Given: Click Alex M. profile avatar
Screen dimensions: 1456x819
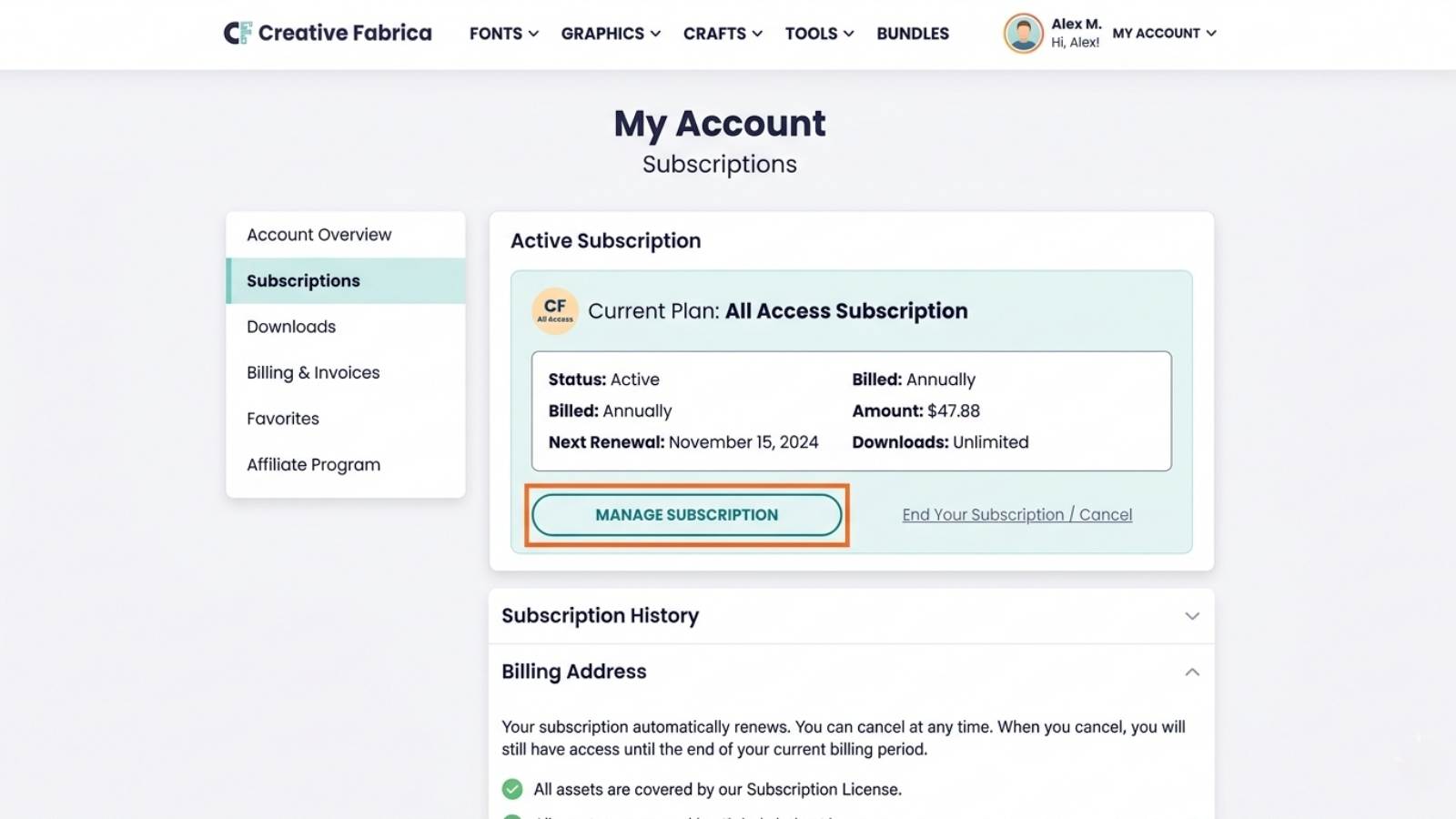Looking at the screenshot, I should pos(1023,34).
